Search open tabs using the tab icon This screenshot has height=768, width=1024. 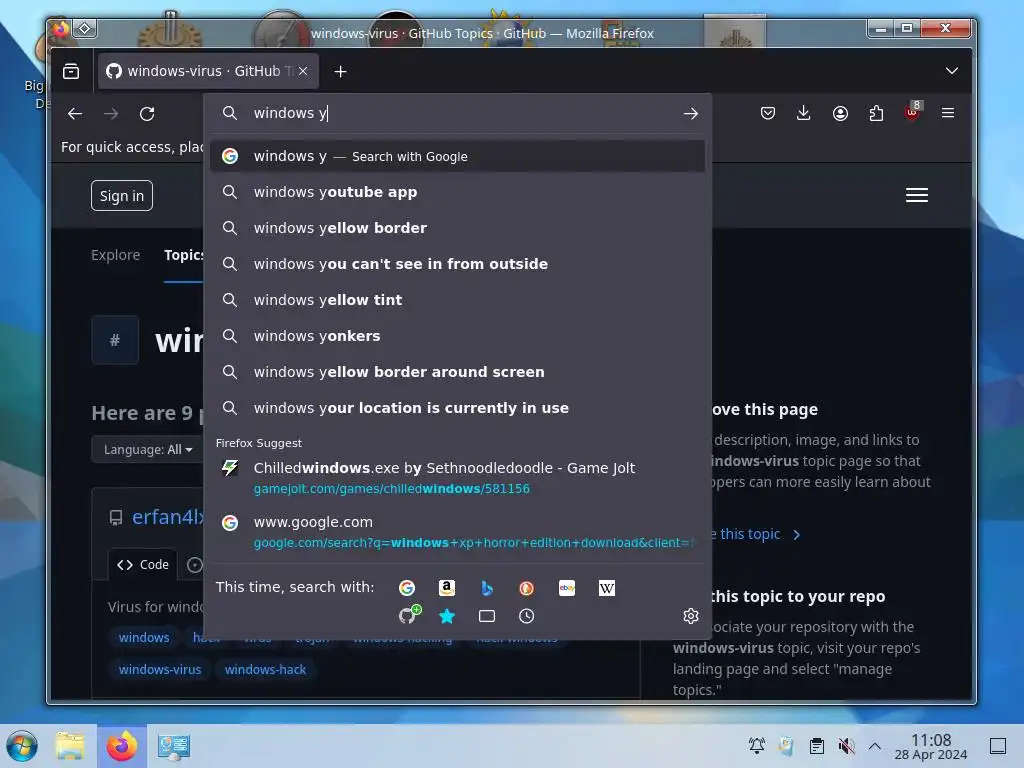pos(487,616)
